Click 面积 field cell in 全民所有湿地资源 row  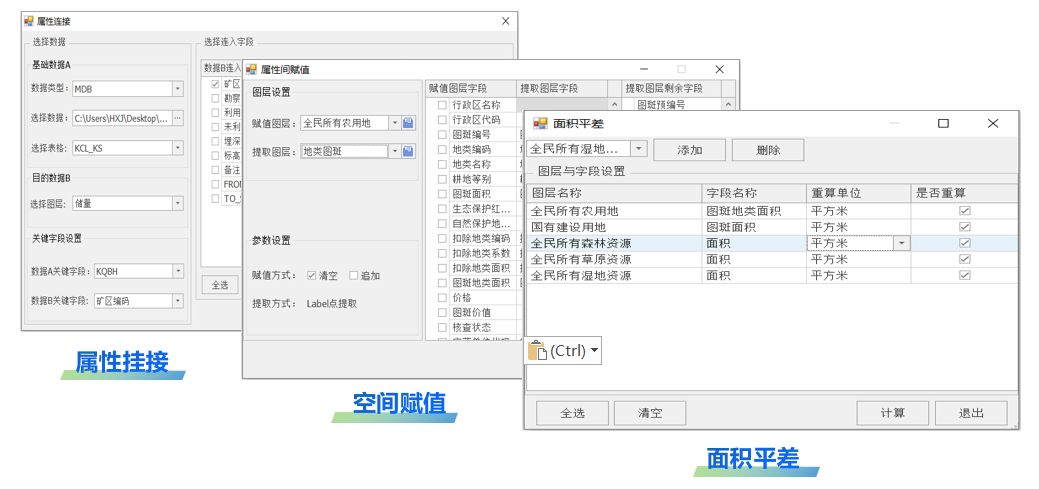[x=754, y=275]
